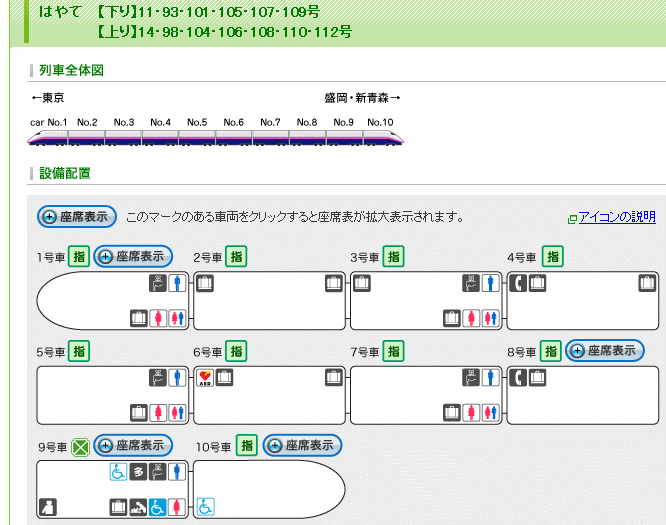Click the 指 reserved badge beside 1号車

coord(79,257)
